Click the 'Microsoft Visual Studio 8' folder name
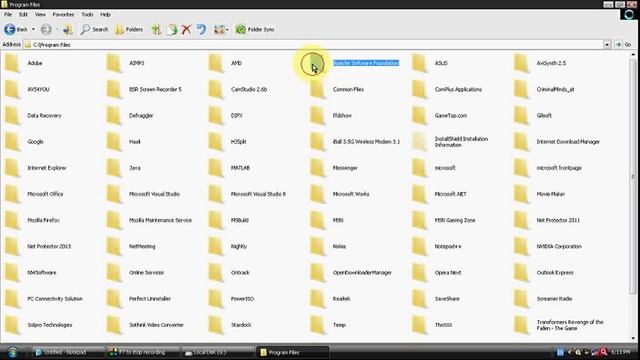640x360 pixels. (x=258, y=194)
